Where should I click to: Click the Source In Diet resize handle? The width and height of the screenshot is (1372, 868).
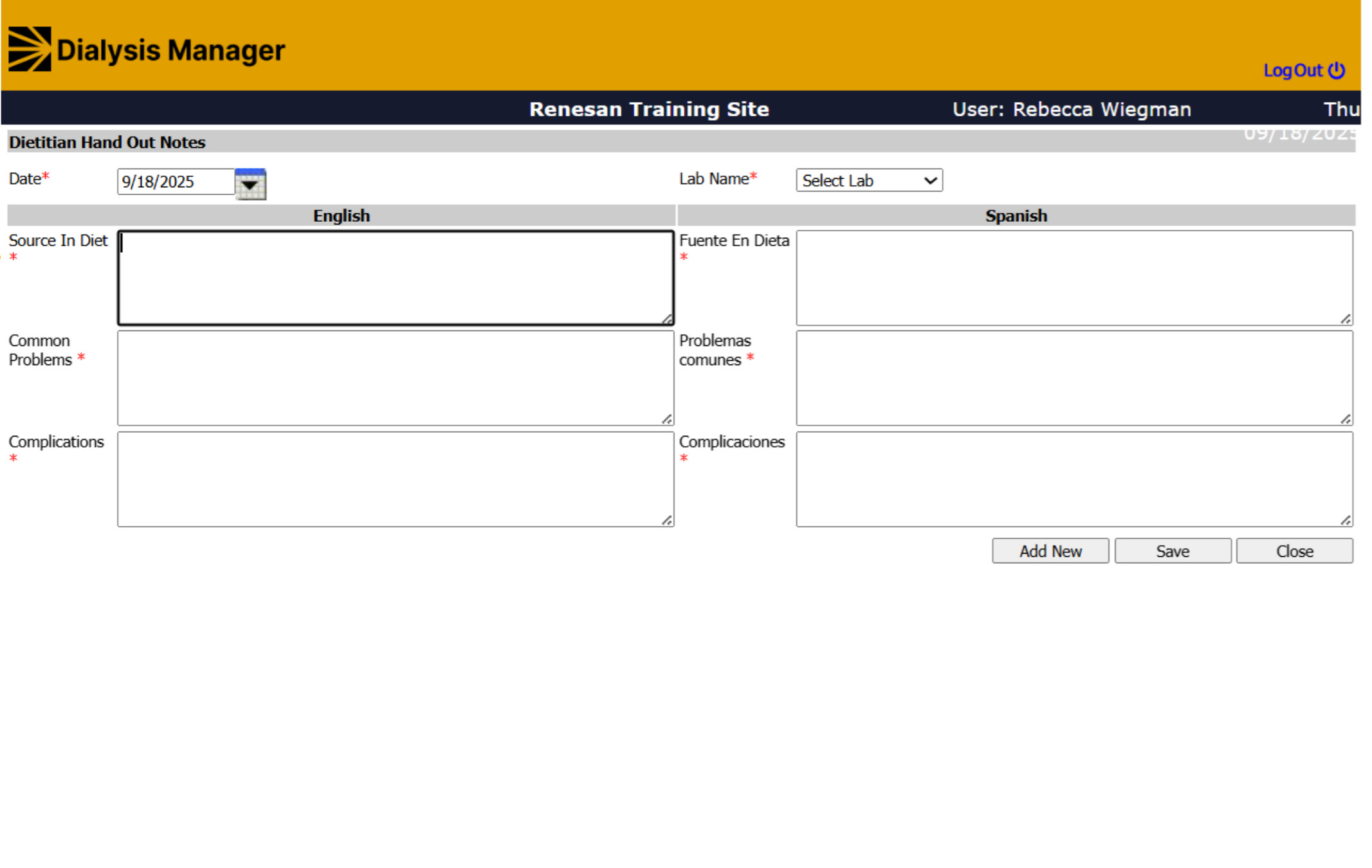click(667, 318)
